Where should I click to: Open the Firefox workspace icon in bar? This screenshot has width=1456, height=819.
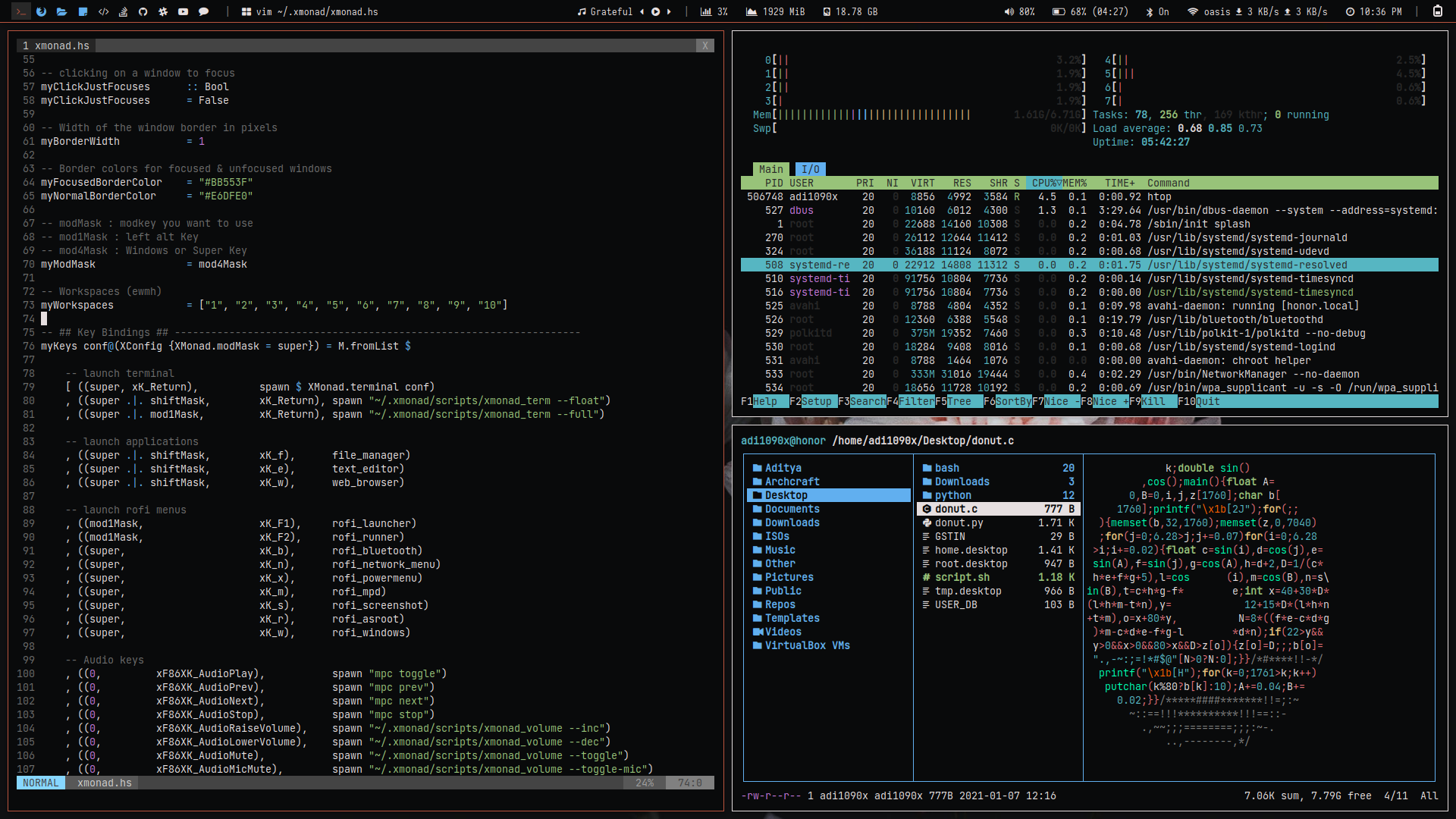[41, 11]
